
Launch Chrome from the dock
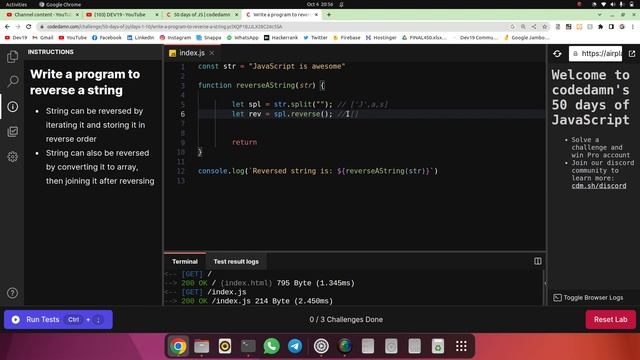[x=178, y=346]
